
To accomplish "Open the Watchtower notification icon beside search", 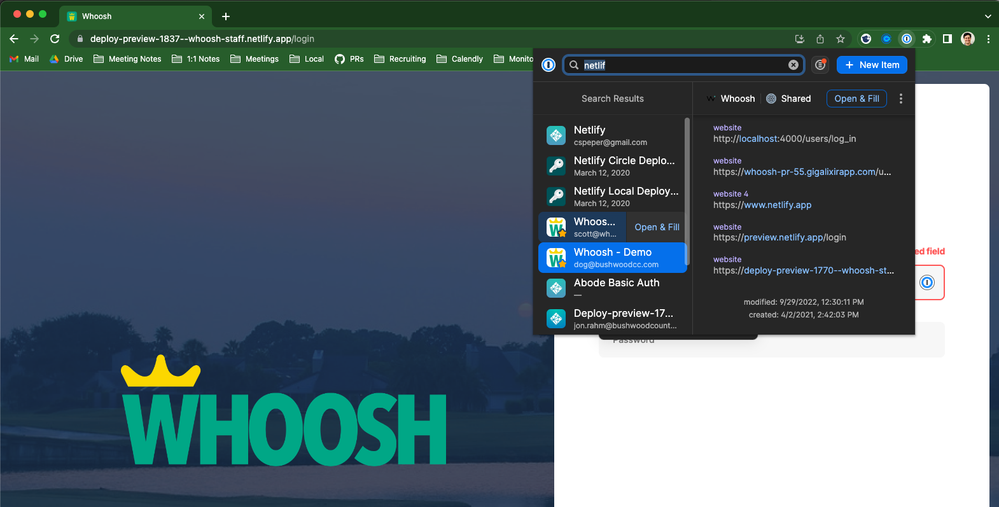I will [820, 65].
